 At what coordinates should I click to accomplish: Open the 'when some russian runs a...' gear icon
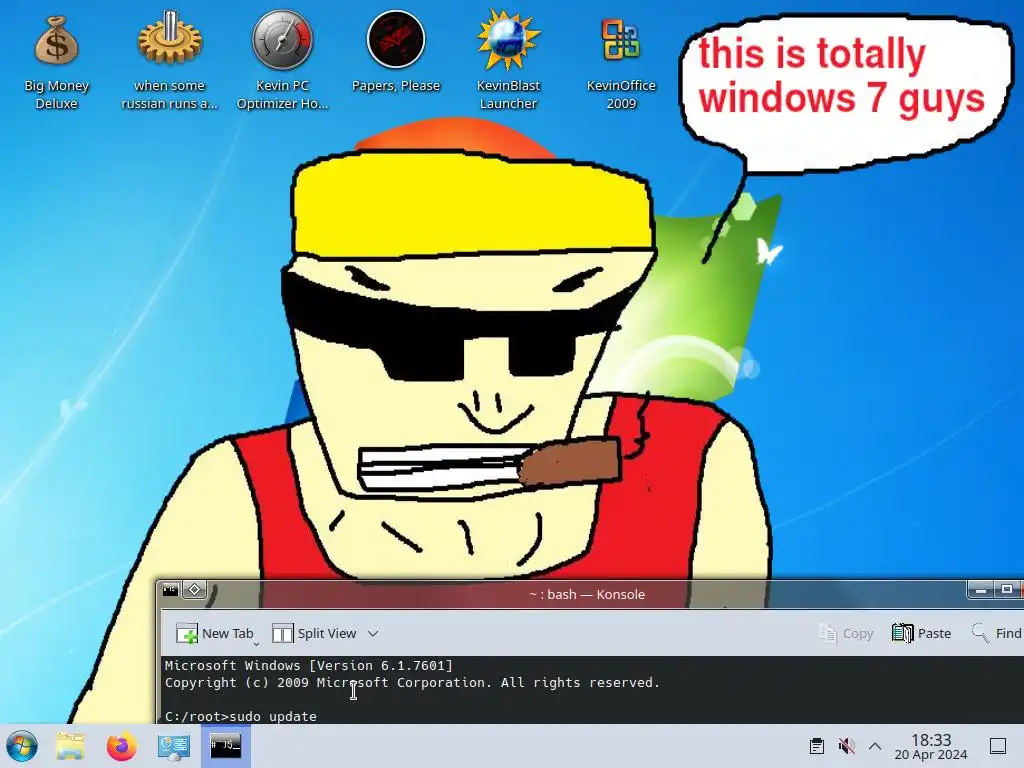170,61
